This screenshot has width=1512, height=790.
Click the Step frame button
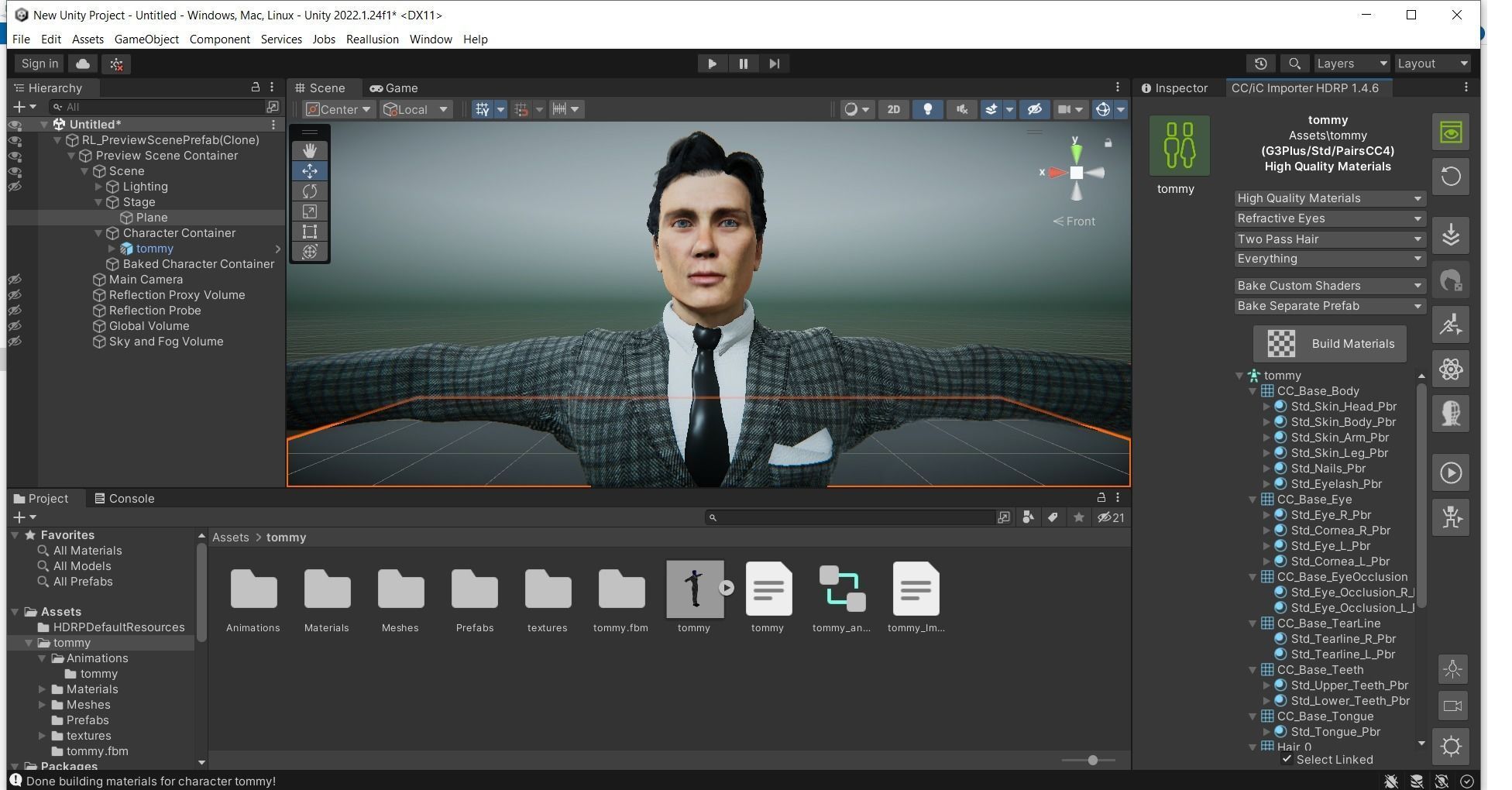[774, 64]
